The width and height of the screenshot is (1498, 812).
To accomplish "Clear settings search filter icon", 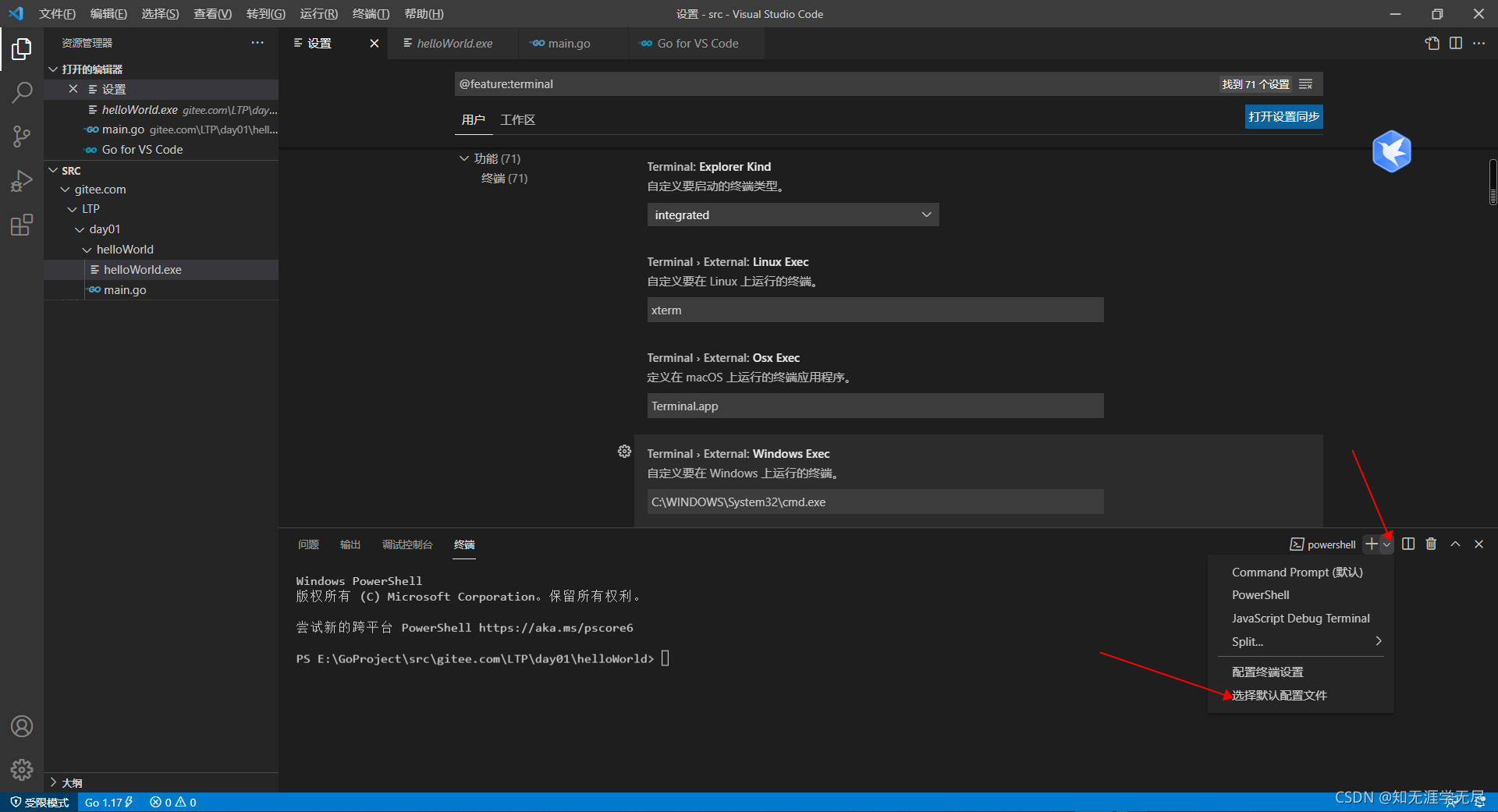I will click(1305, 84).
